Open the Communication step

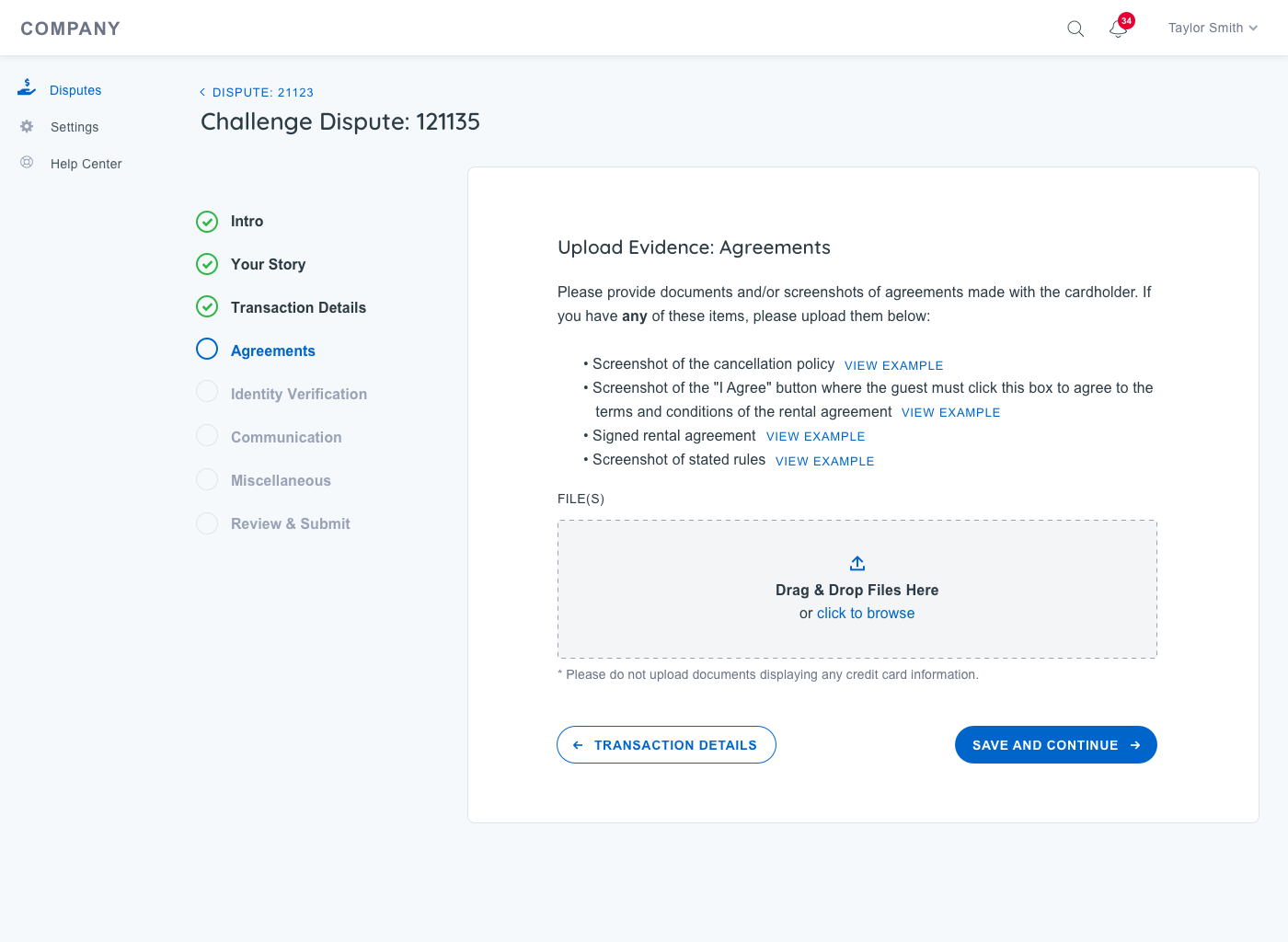[x=286, y=438]
